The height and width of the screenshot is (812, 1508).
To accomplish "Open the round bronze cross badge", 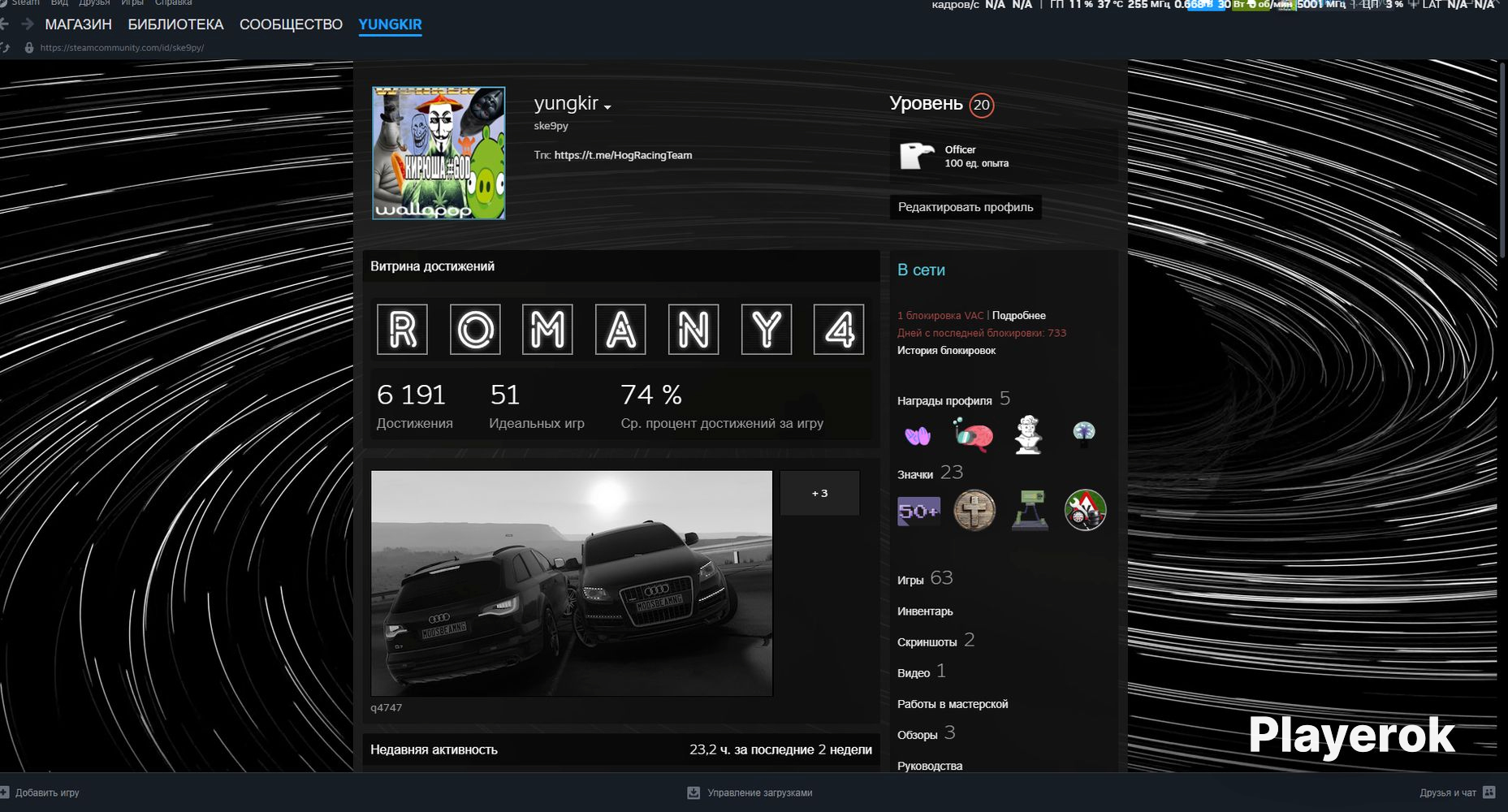I will click(x=974, y=510).
